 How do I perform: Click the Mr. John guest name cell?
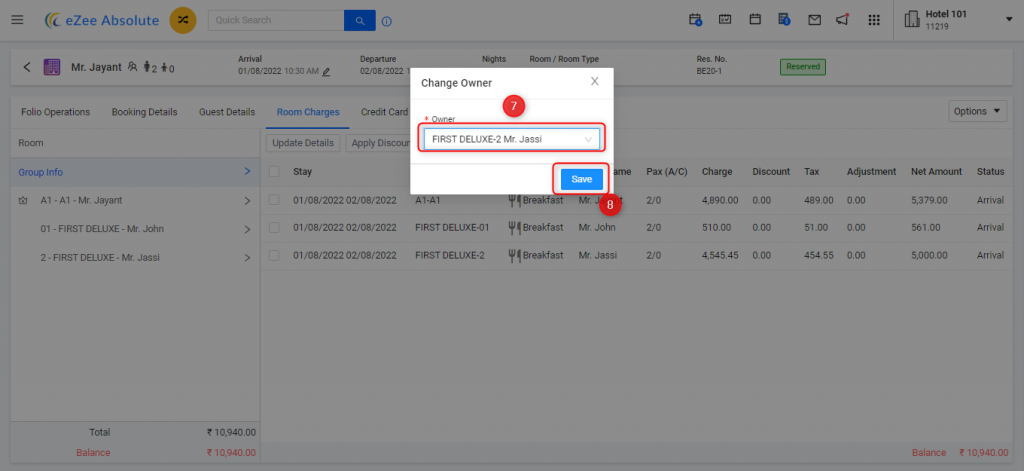[x=597, y=228]
